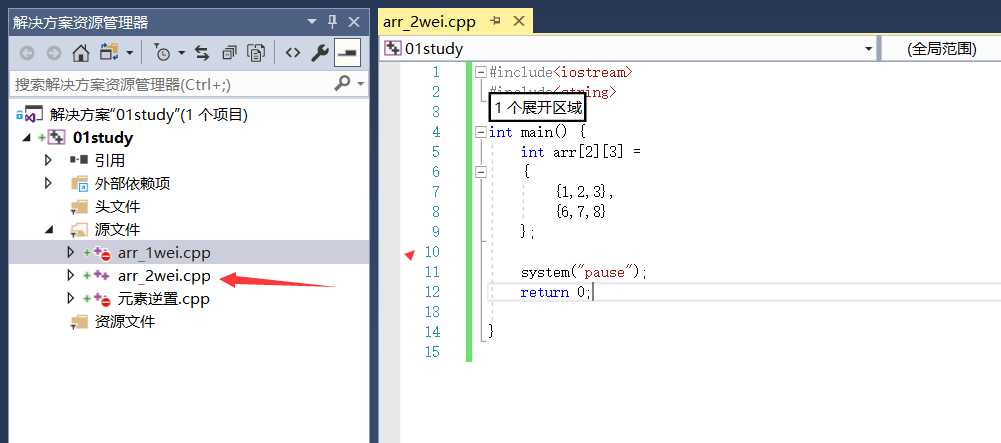Viewport: 1001px width, 443px height.
Task: Click the arr_2wei.cpp editor tab
Action: (429, 22)
